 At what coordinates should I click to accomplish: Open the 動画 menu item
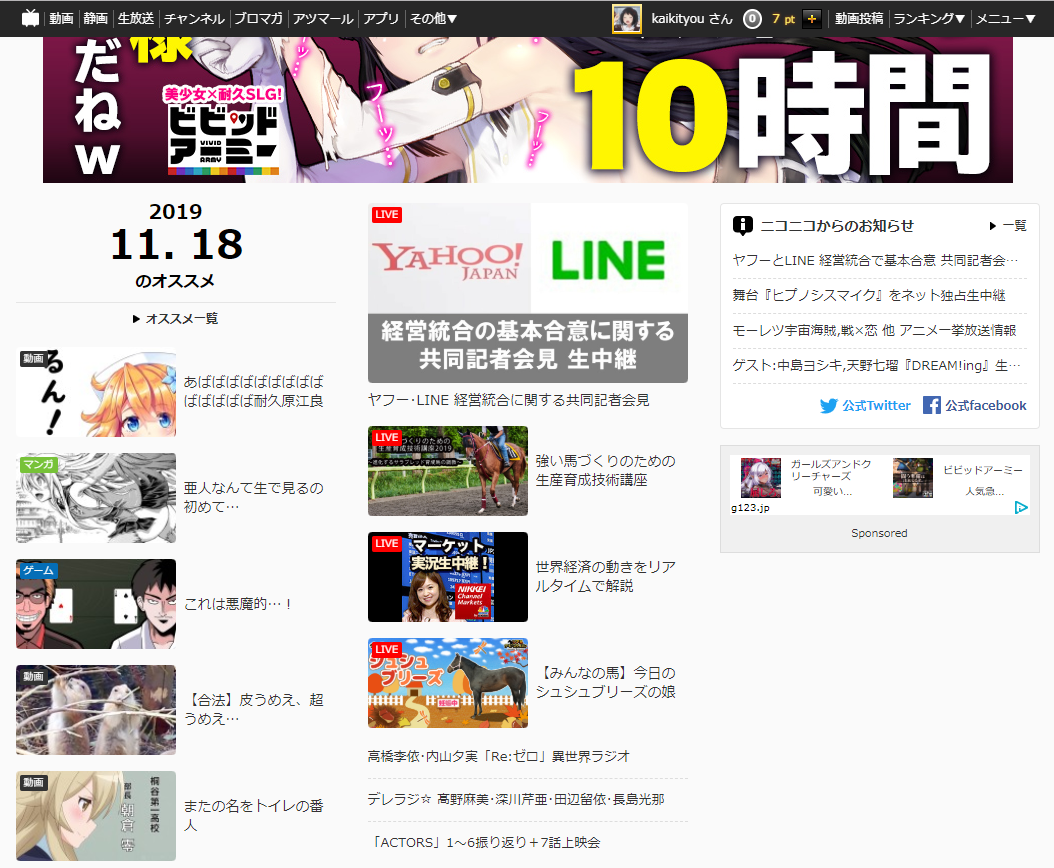(x=61, y=19)
